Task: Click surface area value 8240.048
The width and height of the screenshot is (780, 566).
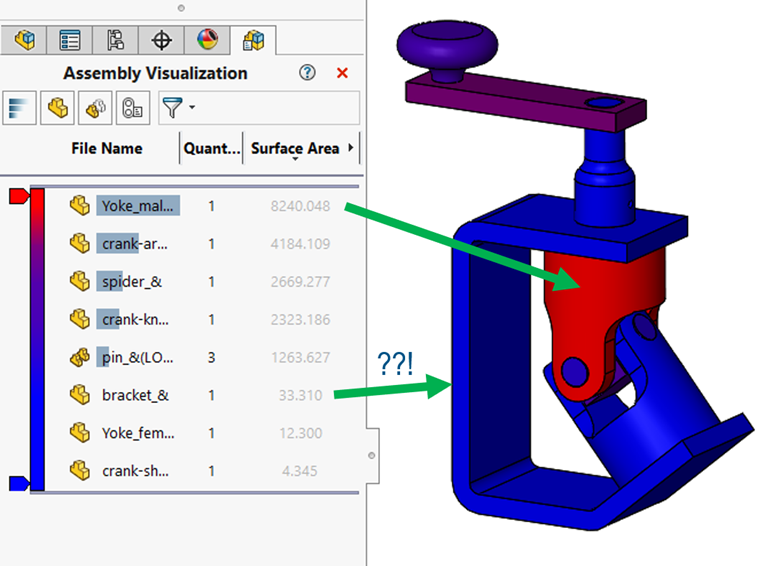Action: pyautogui.click(x=300, y=206)
